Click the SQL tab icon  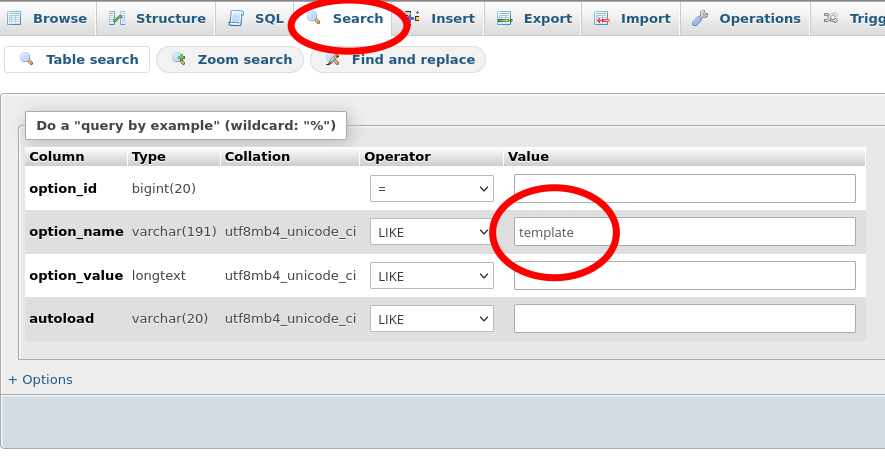pos(235,18)
